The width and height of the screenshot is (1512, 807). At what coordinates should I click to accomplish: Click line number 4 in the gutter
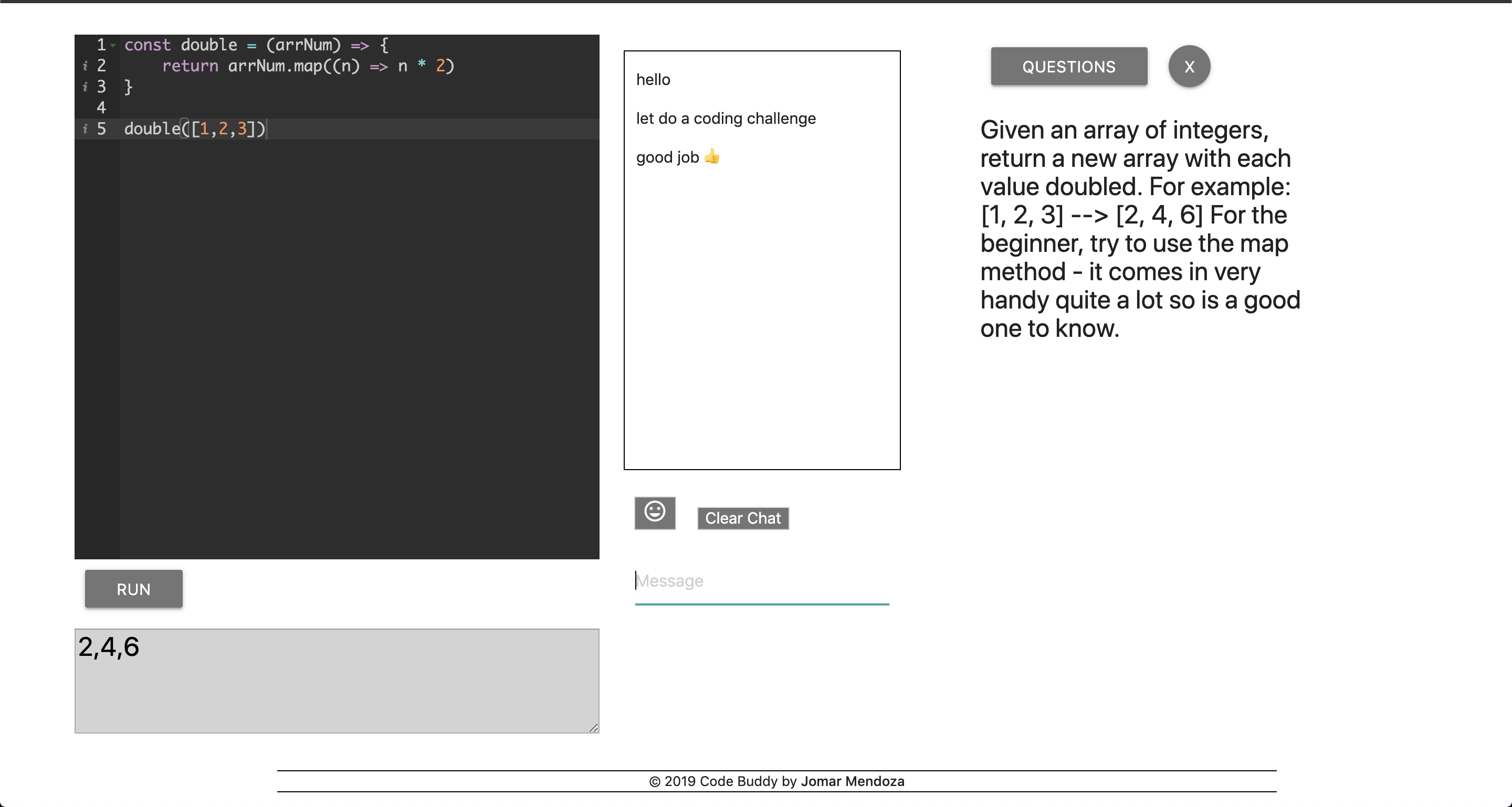pyautogui.click(x=101, y=108)
